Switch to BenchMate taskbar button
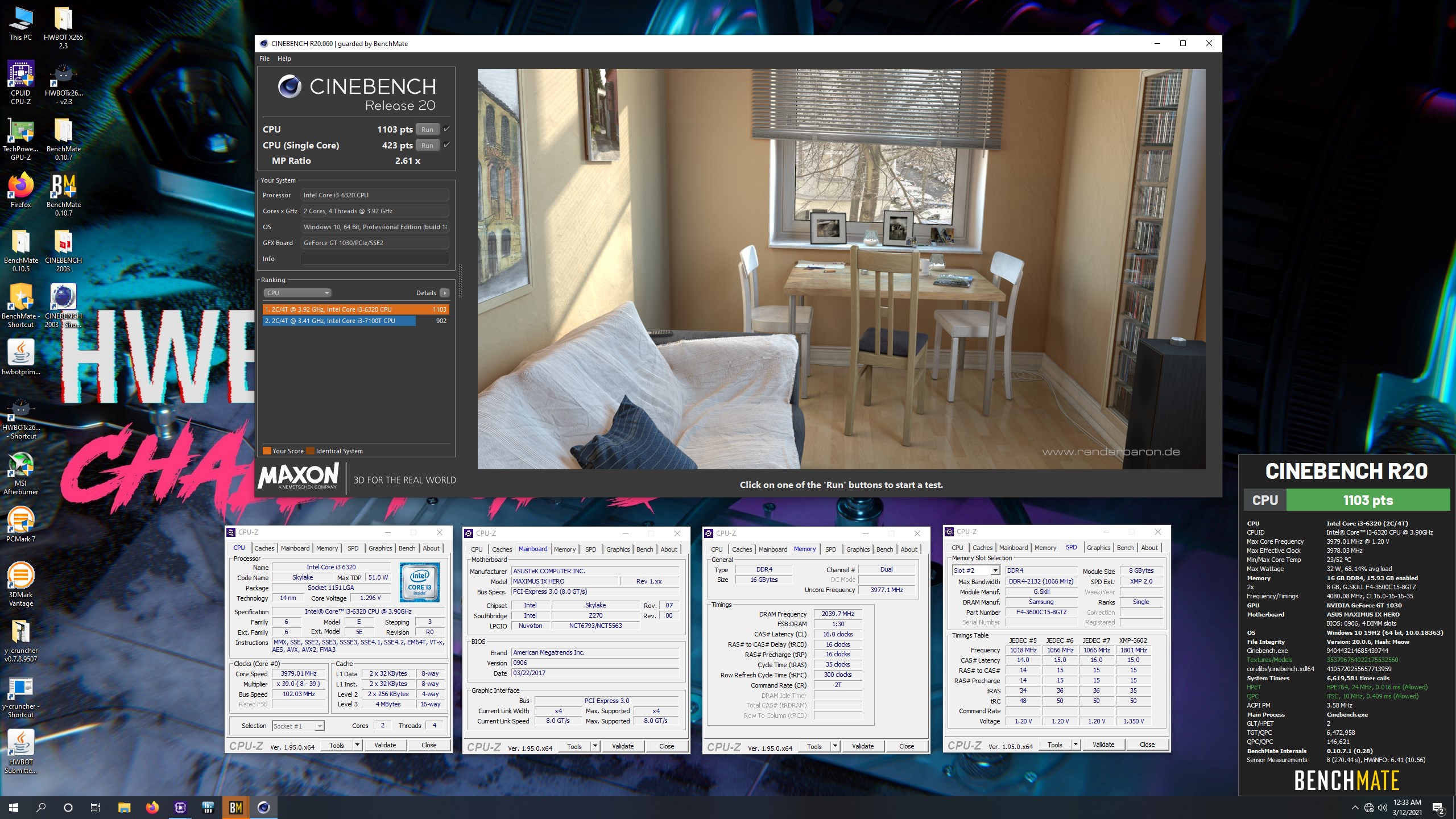 click(x=235, y=808)
